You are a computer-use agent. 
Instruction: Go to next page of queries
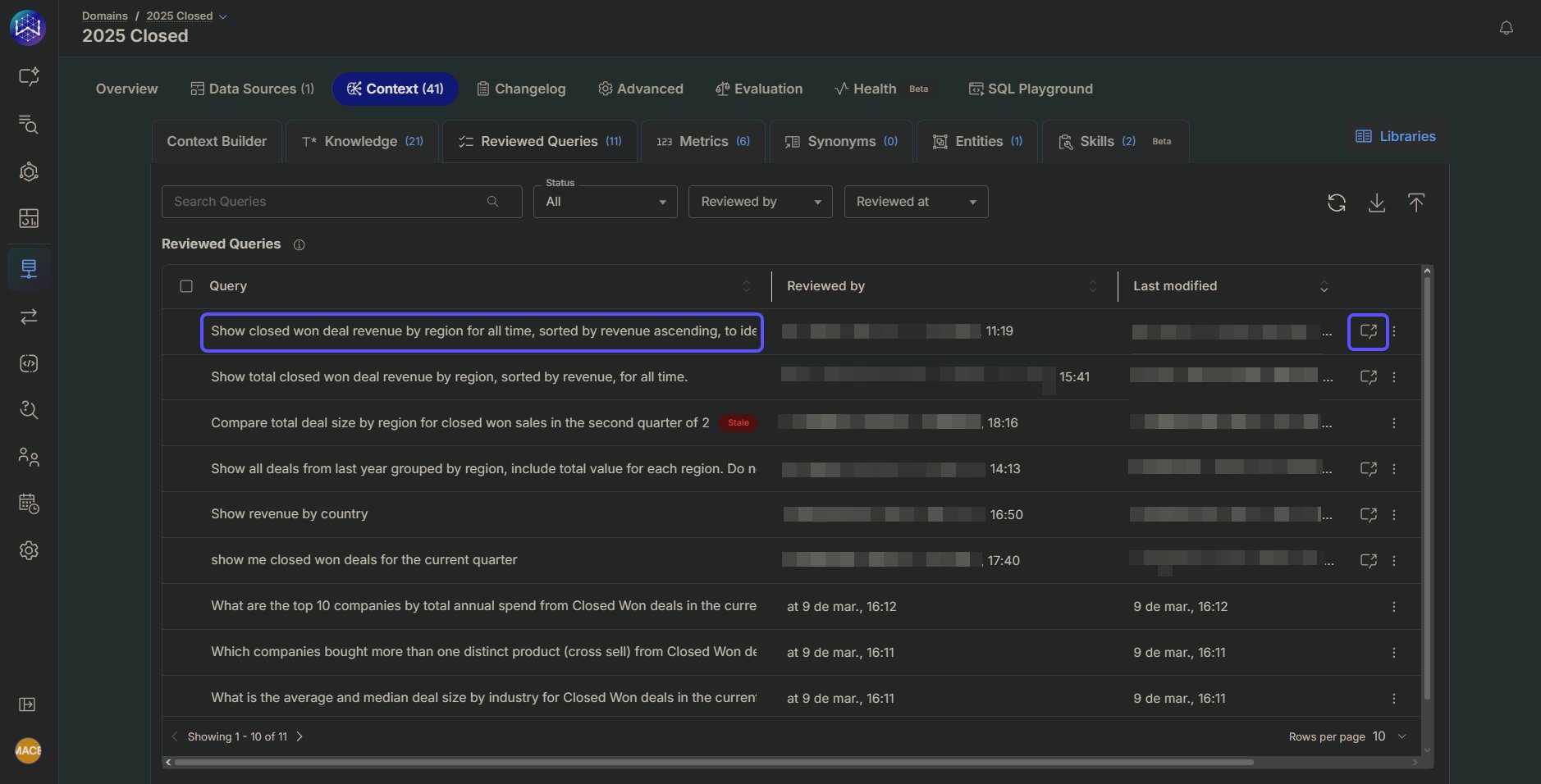pos(300,736)
